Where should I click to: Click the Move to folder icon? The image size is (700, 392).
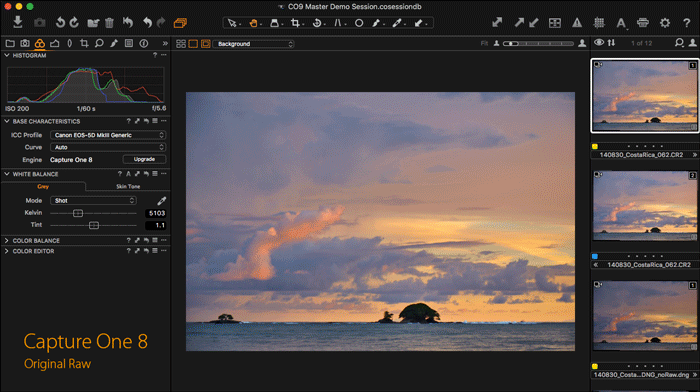[93, 23]
